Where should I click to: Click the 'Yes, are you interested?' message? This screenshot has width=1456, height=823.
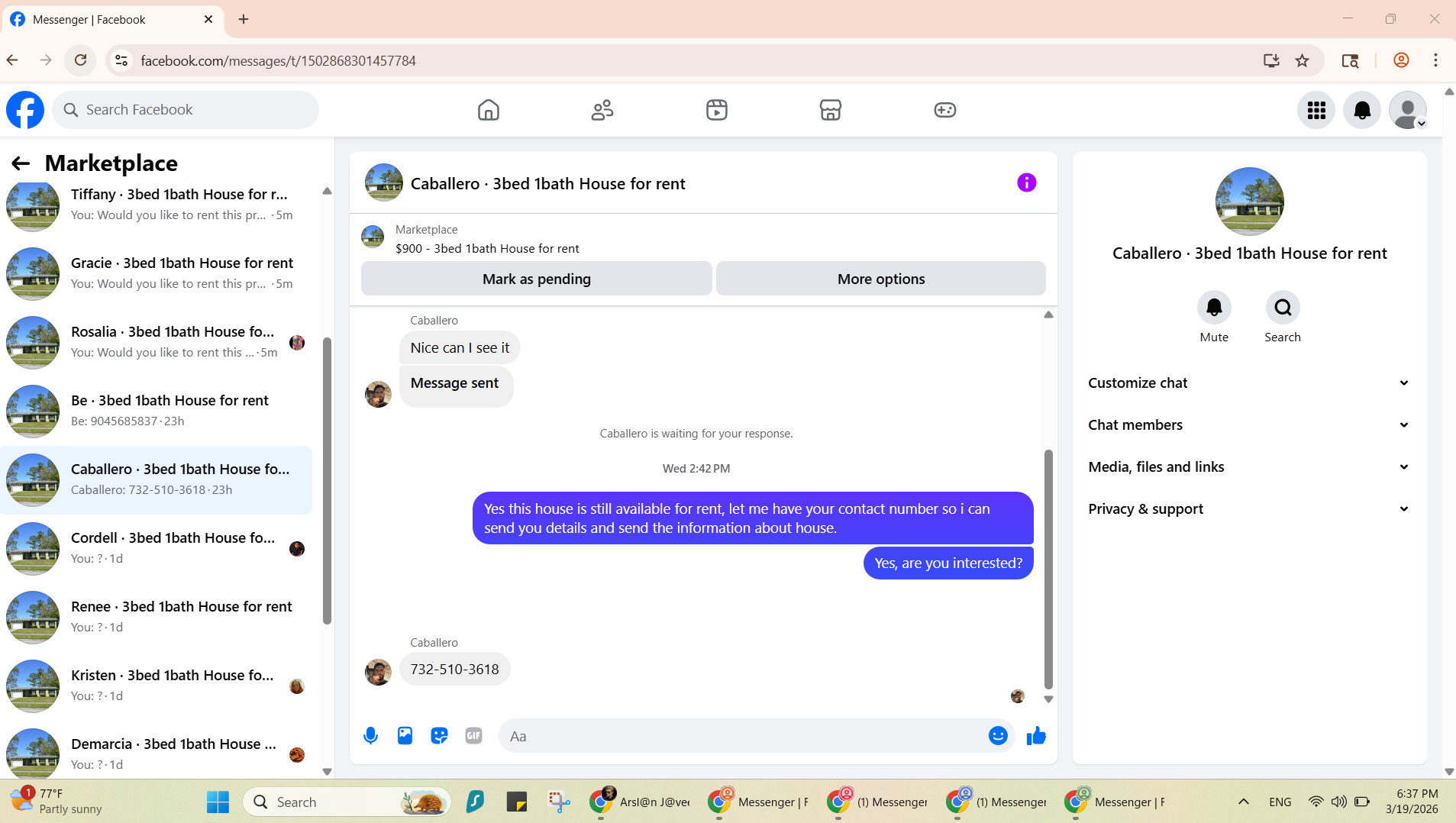click(948, 563)
